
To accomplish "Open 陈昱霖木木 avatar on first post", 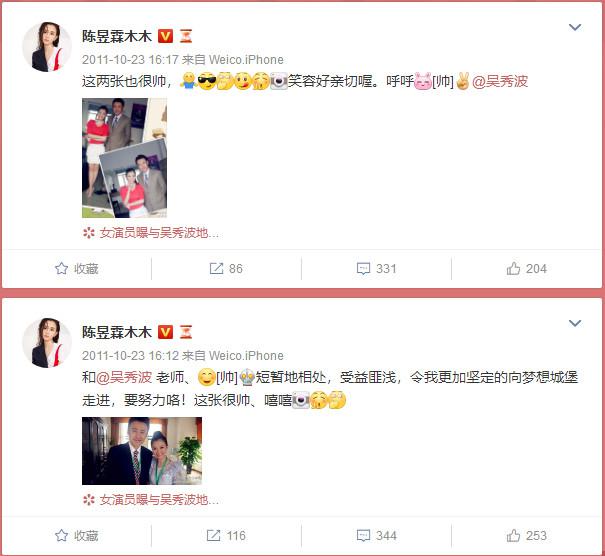I will click(47, 47).
